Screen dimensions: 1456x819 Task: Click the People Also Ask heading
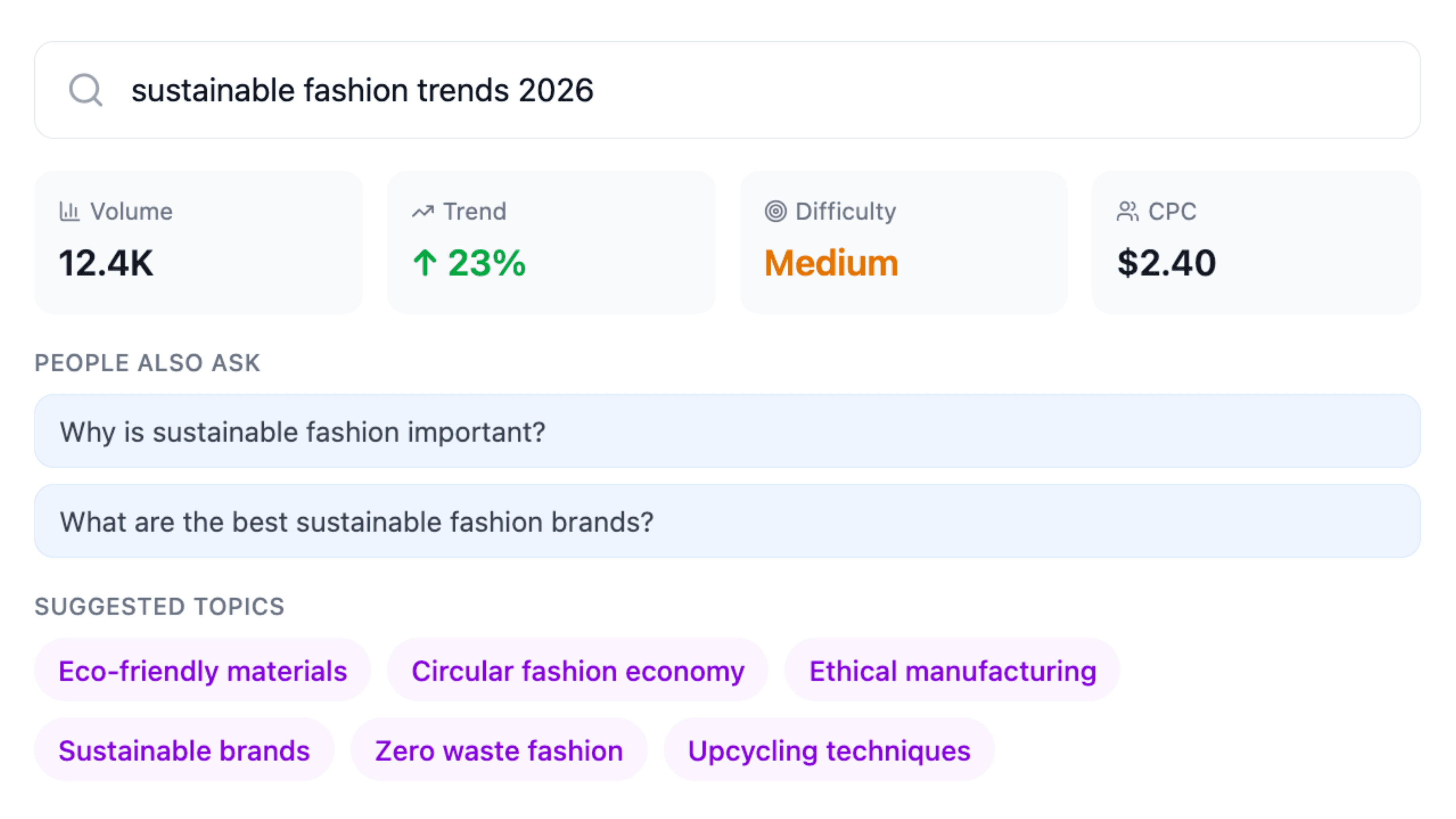tap(148, 363)
